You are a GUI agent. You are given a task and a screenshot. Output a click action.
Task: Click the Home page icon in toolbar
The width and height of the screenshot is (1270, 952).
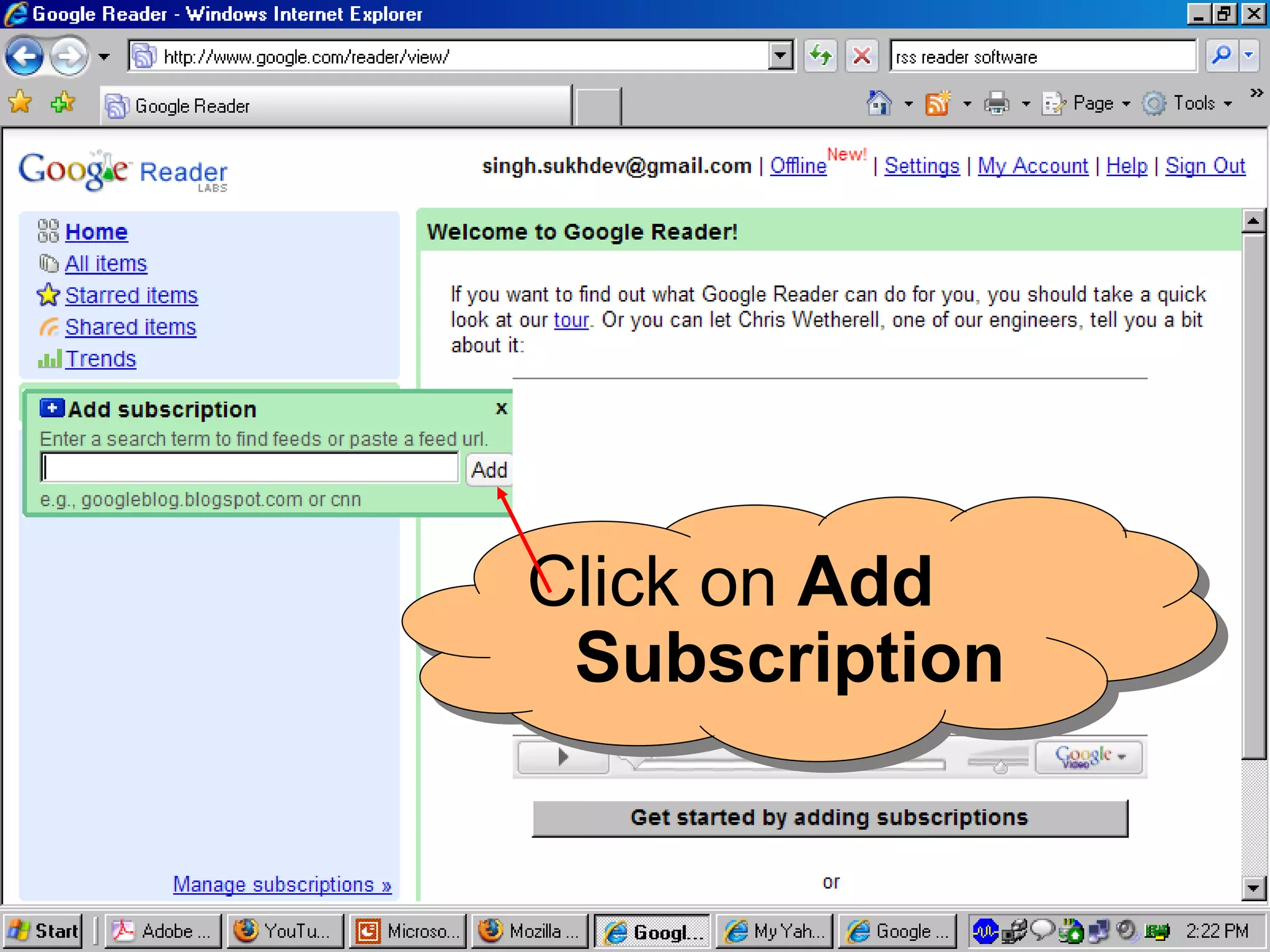(x=879, y=103)
